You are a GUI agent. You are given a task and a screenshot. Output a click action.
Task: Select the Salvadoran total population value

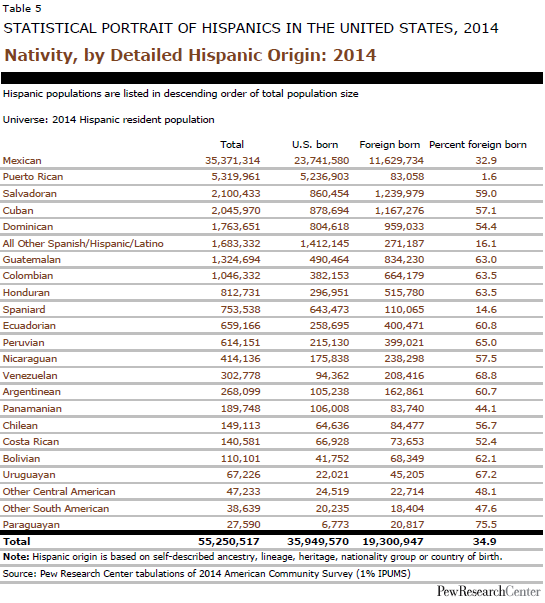(236, 193)
